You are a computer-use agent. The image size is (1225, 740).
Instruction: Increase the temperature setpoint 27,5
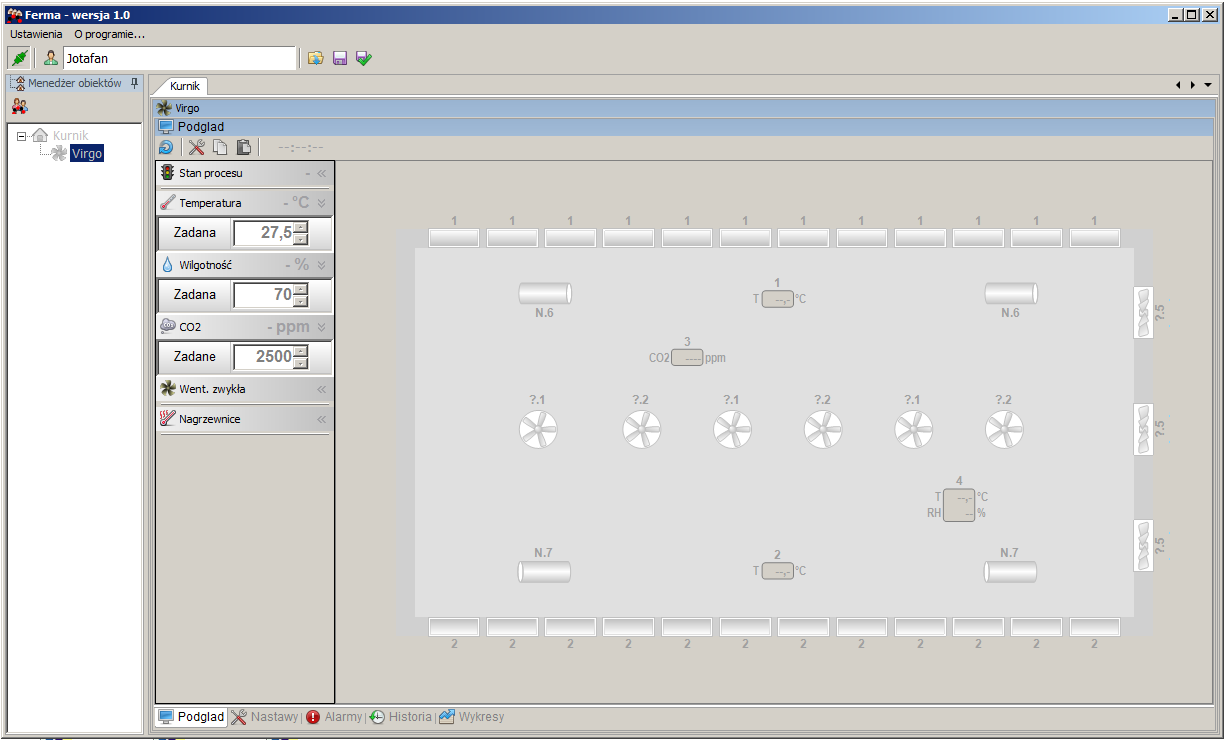click(x=300, y=228)
